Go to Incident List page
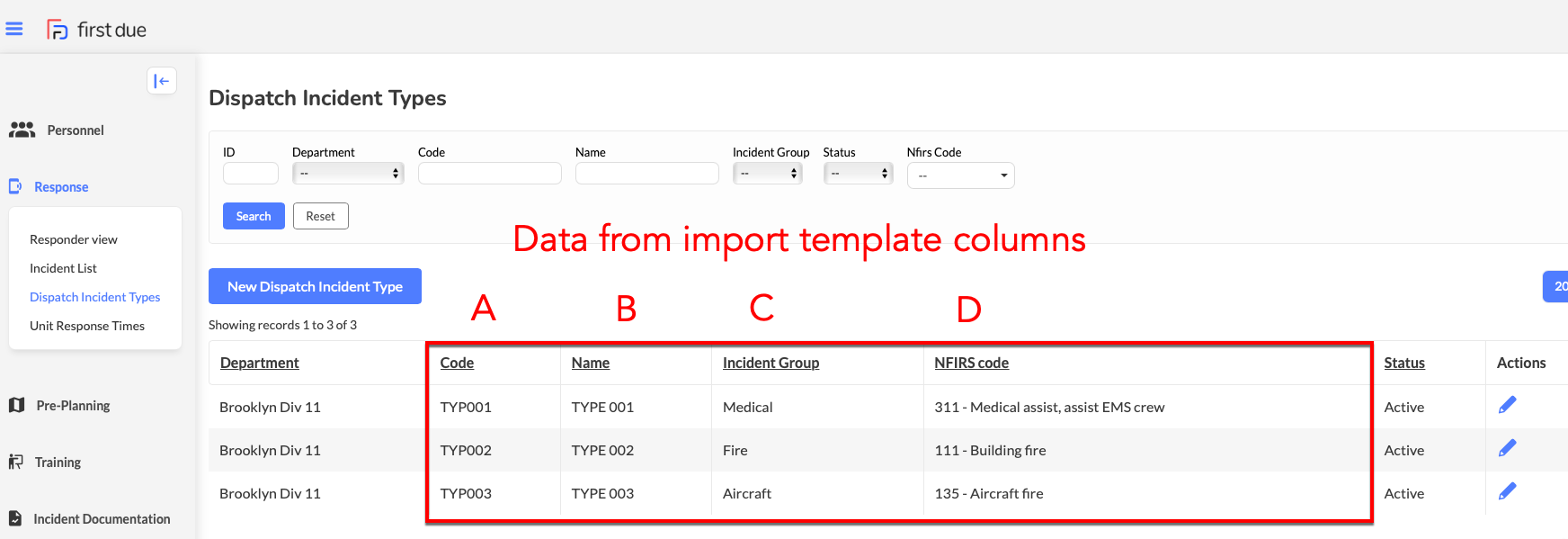This screenshot has width=1568, height=539. pos(63,268)
